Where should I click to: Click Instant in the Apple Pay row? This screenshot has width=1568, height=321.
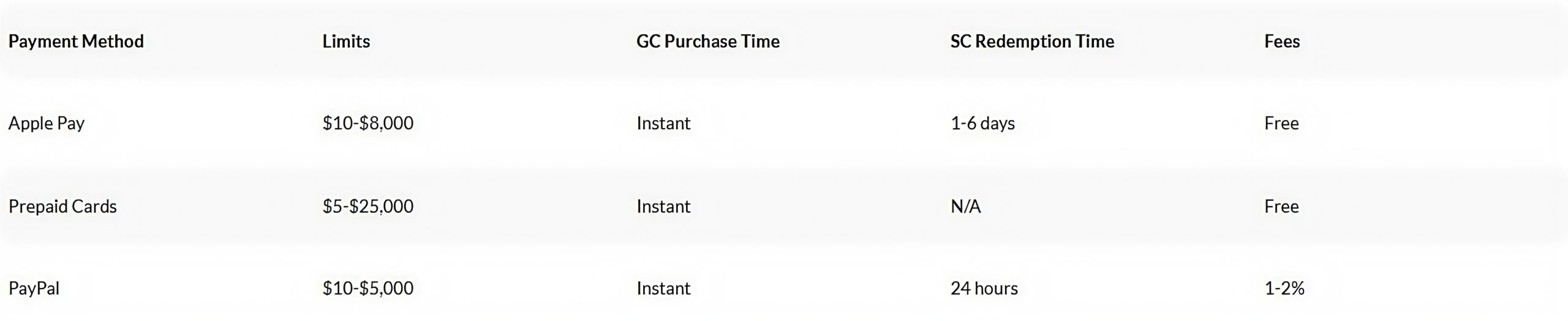(x=663, y=124)
